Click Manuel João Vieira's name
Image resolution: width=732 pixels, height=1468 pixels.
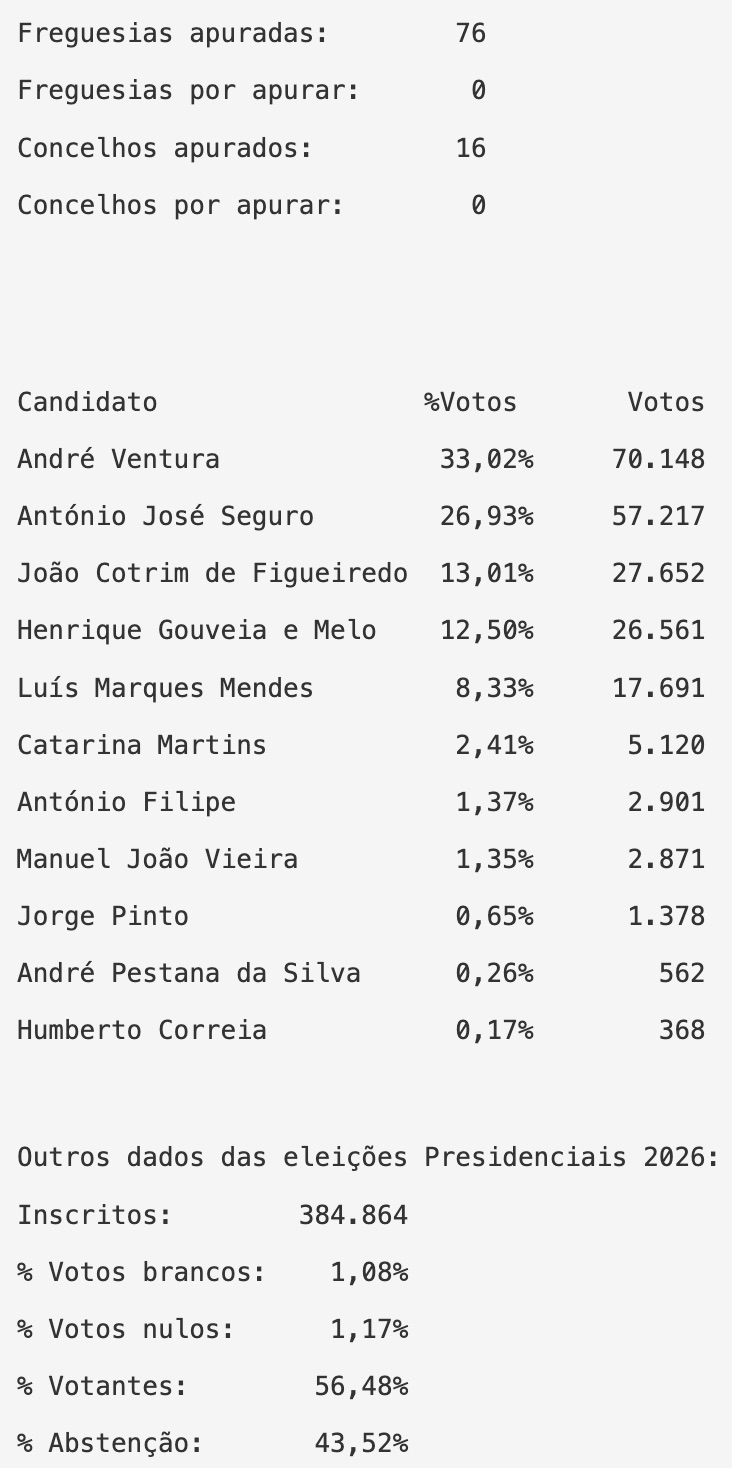click(157, 859)
